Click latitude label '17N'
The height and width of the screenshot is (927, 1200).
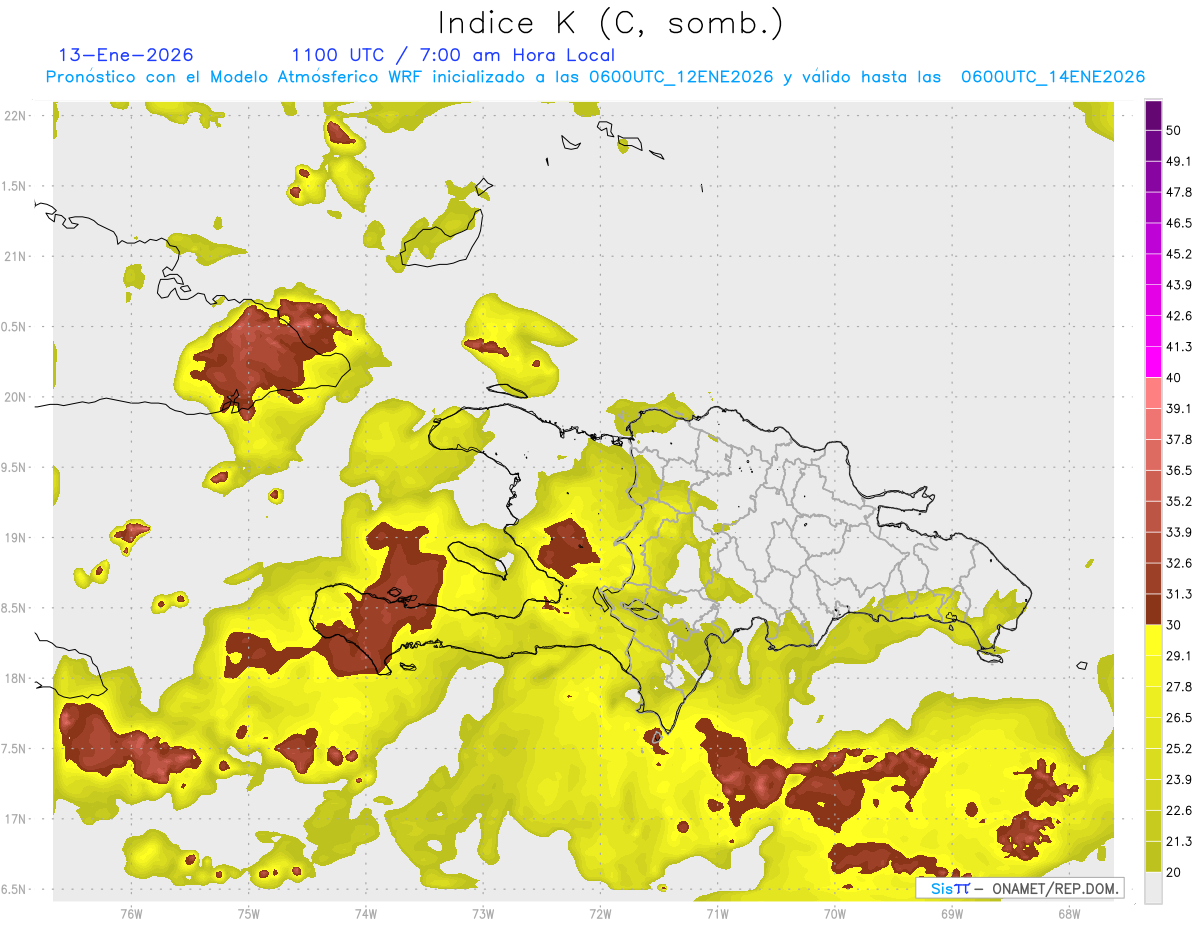pyautogui.click(x=15, y=819)
